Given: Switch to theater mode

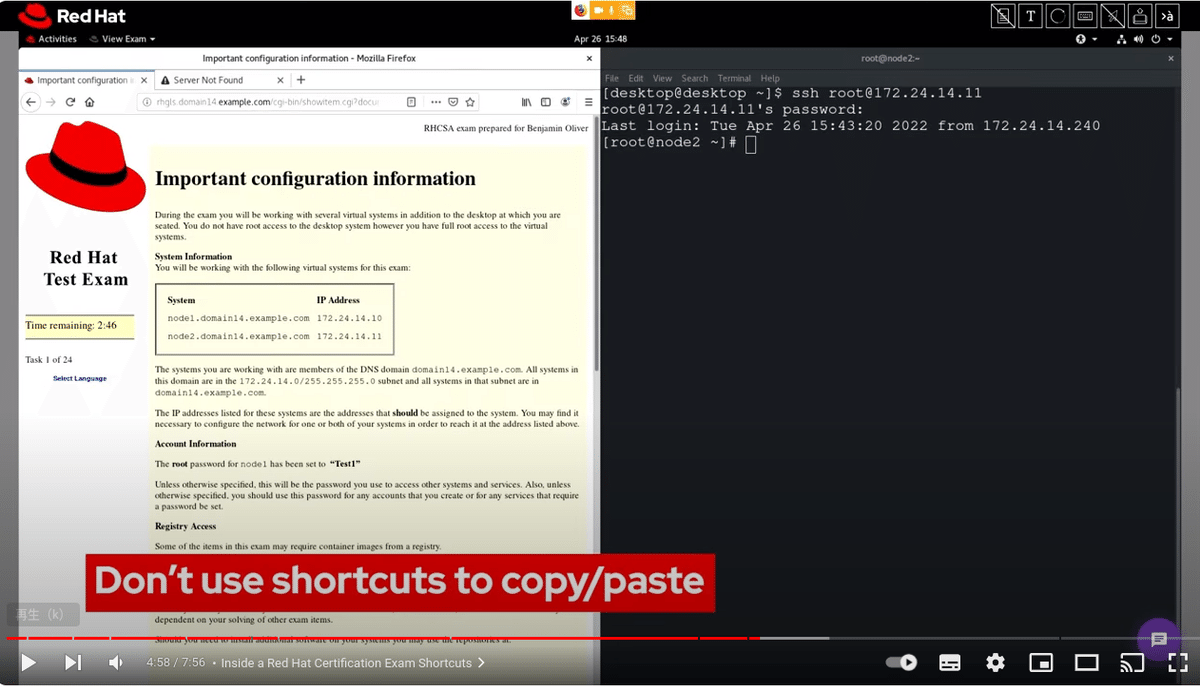Looking at the screenshot, I should coord(1086,662).
